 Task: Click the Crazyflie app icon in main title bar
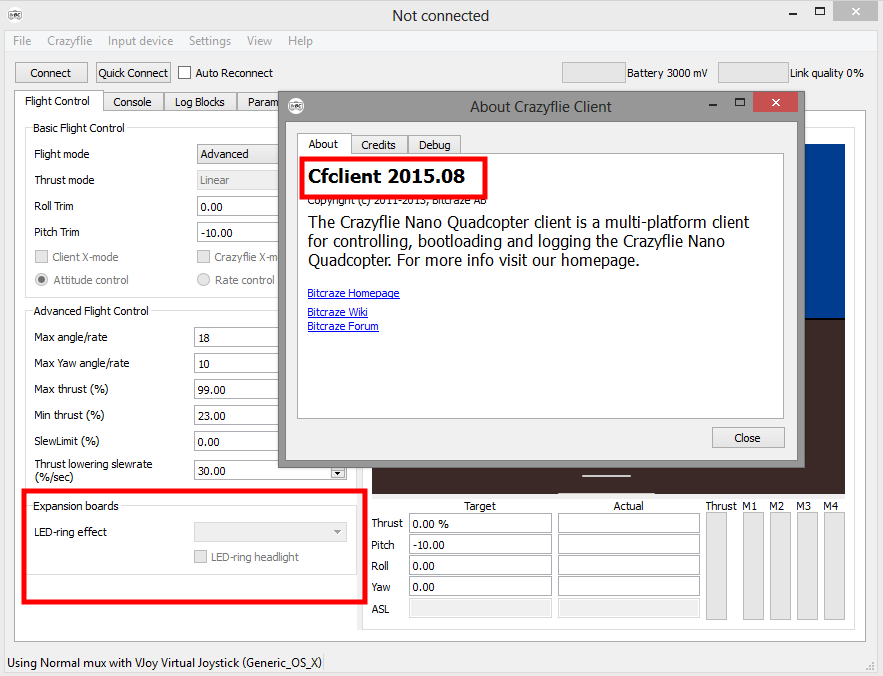(x=15, y=15)
